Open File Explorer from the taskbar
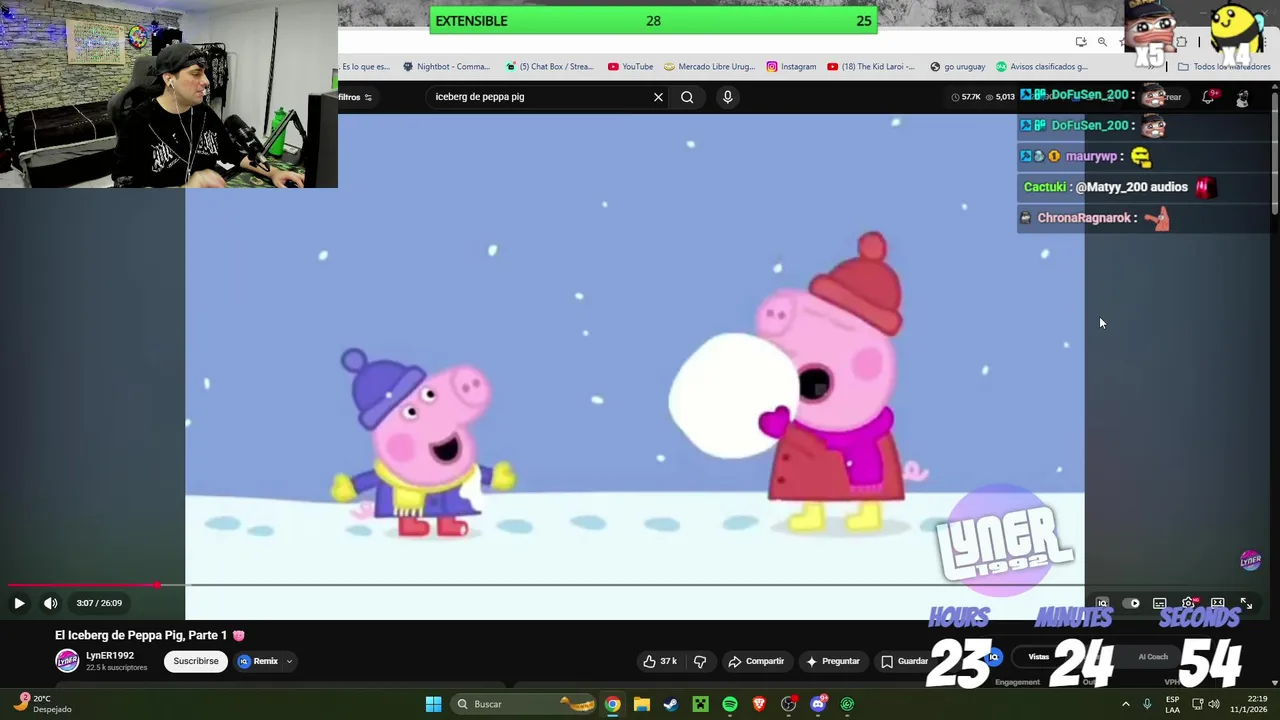Image resolution: width=1280 pixels, height=720 pixels. point(641,704)
